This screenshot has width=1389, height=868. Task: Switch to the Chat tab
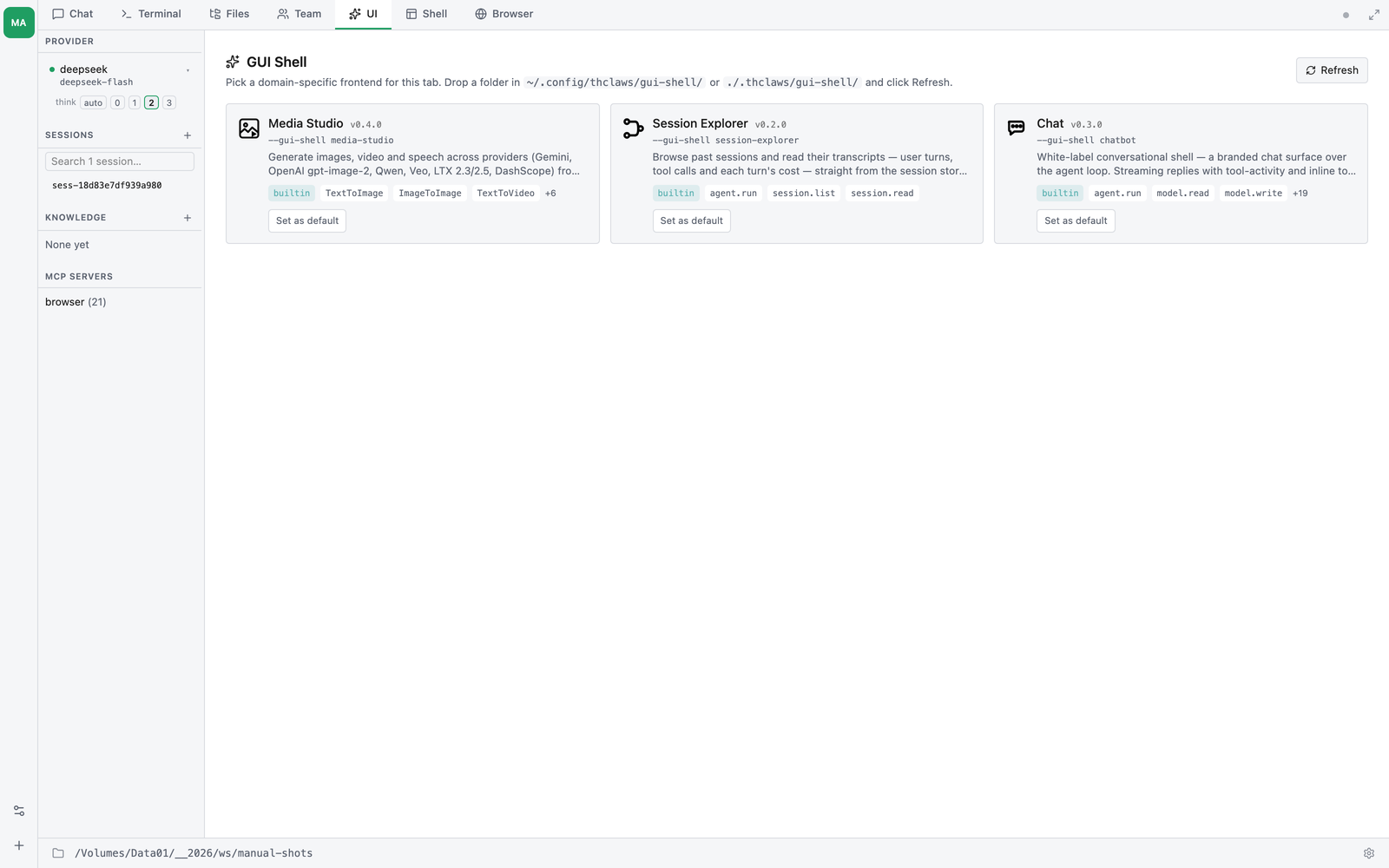click(x=73, y=14)
